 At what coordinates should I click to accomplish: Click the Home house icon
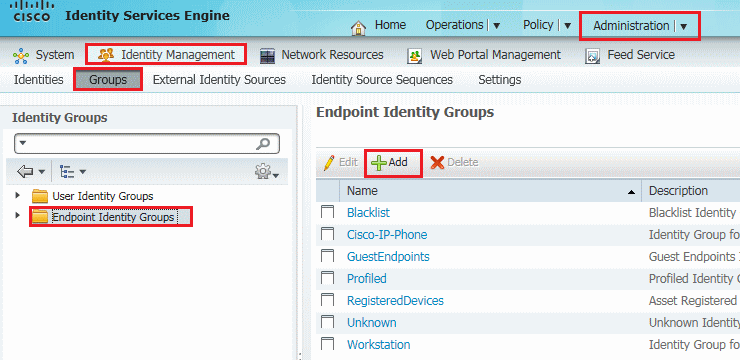(359, 28)
